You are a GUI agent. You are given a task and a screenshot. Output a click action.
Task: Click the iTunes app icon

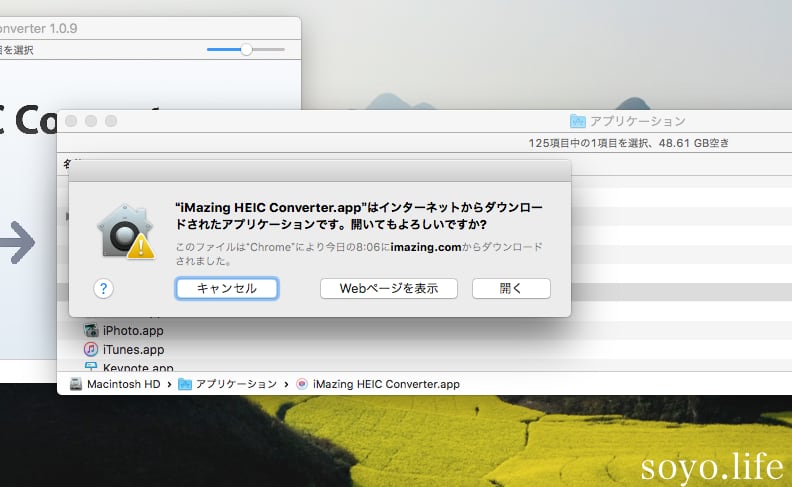91,349
